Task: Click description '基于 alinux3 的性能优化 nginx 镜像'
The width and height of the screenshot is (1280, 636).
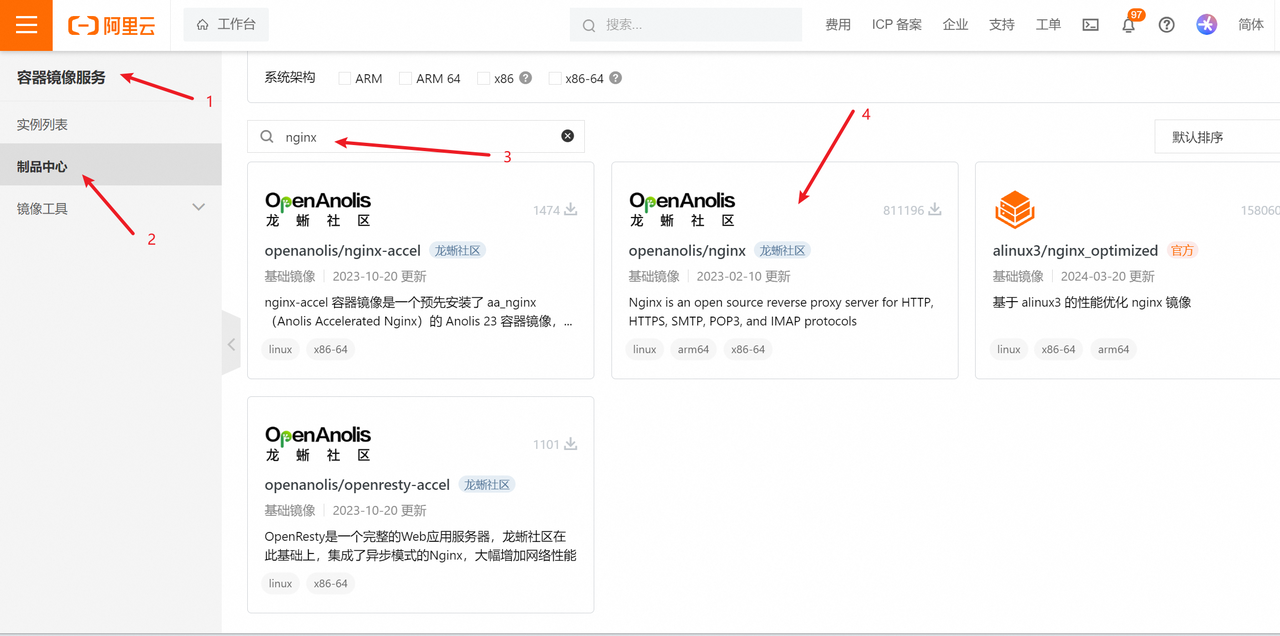Action: tap(1092, 302)
